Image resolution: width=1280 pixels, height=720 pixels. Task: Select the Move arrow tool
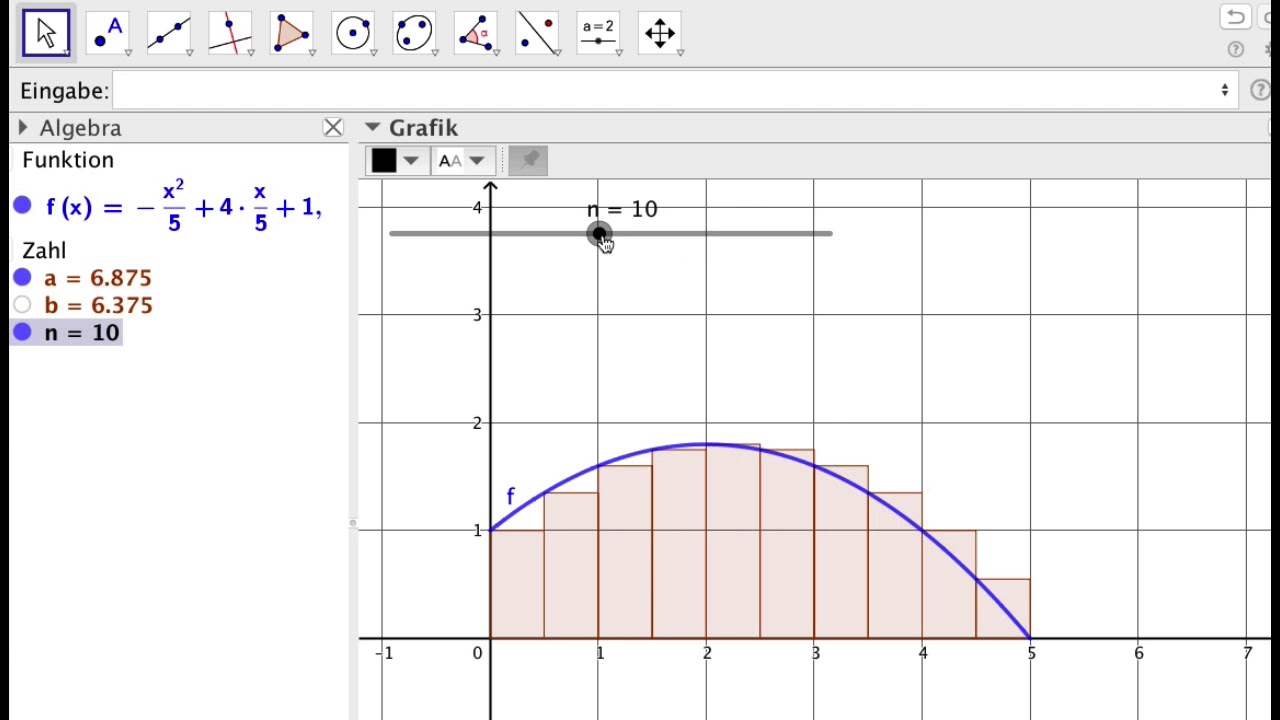click(x=46, y=33)
